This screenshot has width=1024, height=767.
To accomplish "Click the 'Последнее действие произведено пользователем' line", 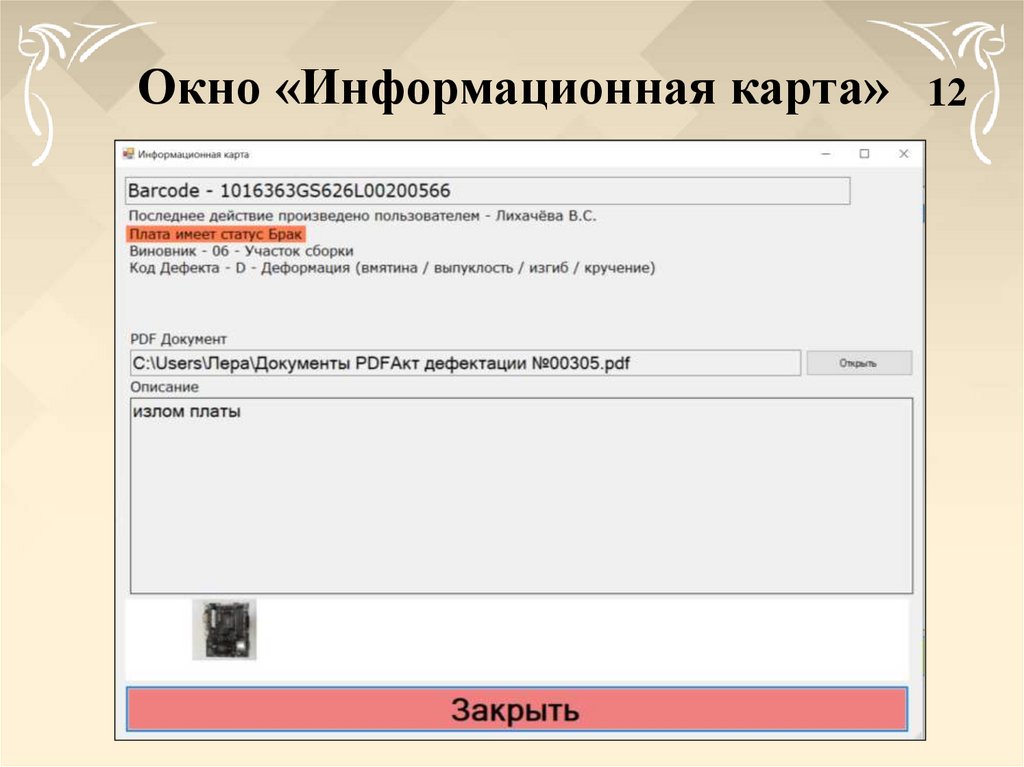I will tap(362, 216).
